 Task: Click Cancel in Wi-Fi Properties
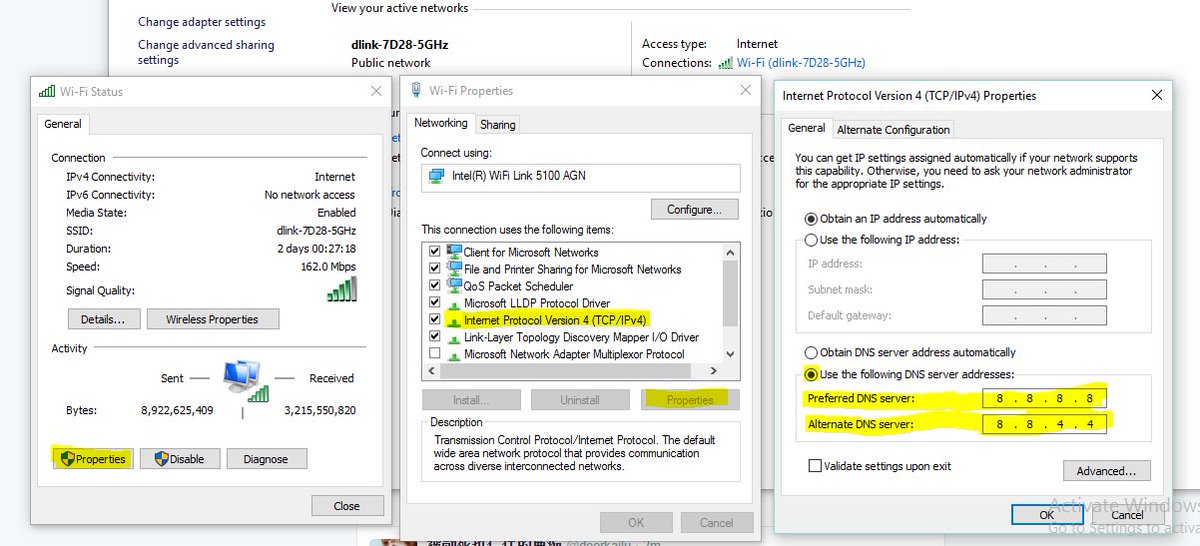(x=717, y=522)
